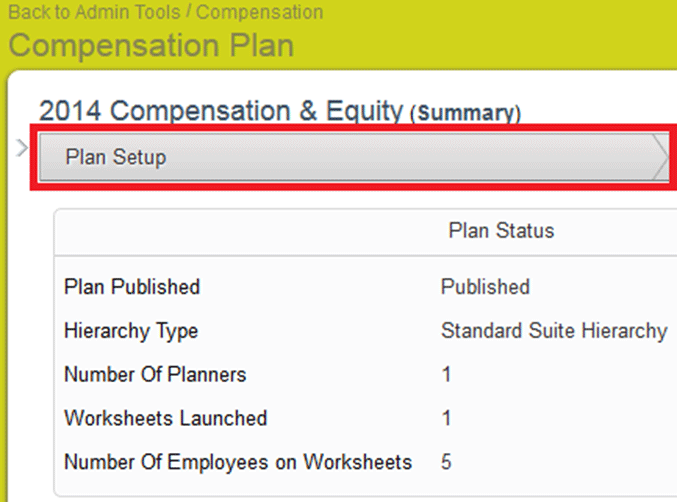Select the Hierarchy Type row label
The height and width of the screenshot is (502, 677).
click(131, 331)
